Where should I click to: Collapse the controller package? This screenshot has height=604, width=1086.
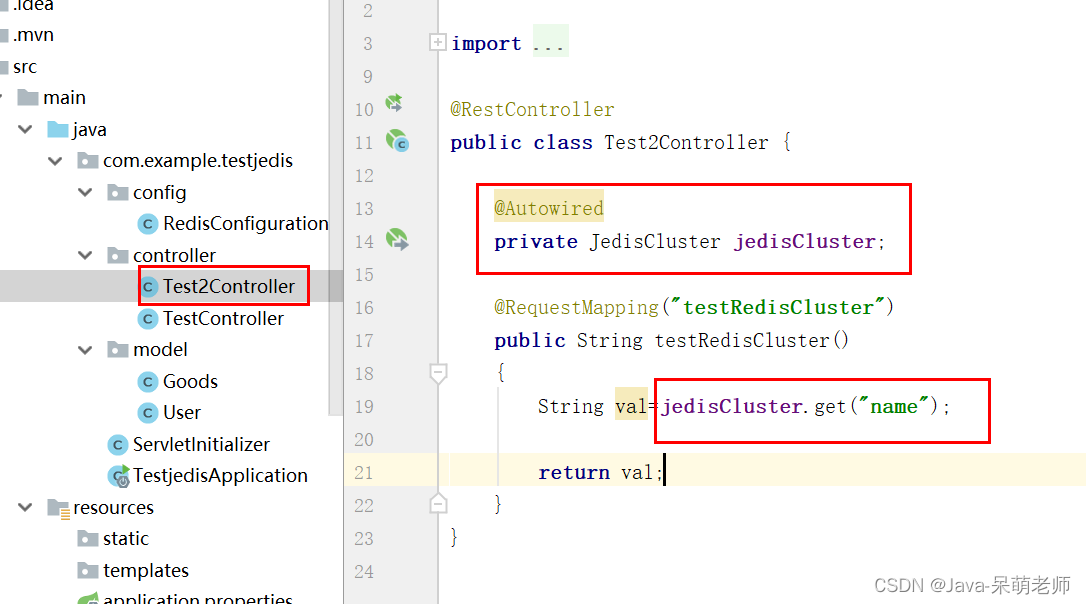pos(85,256)
